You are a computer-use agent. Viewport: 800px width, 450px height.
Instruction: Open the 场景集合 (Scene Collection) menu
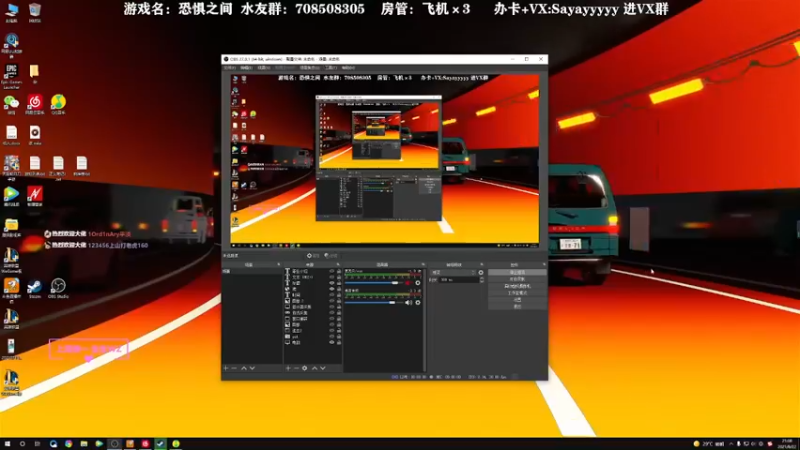coord(309,68)
